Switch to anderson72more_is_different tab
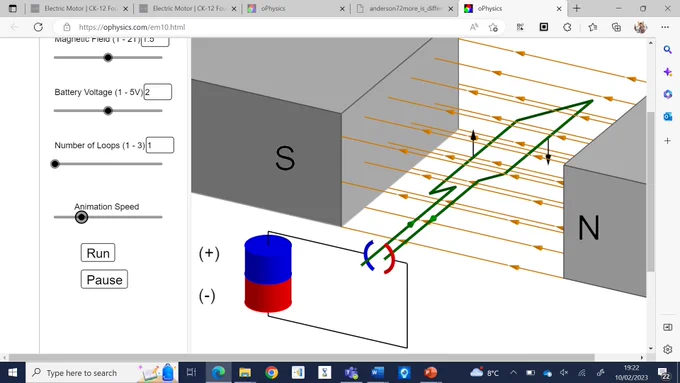The height and width of the screenshot is (383, 680). click(404, 8)
